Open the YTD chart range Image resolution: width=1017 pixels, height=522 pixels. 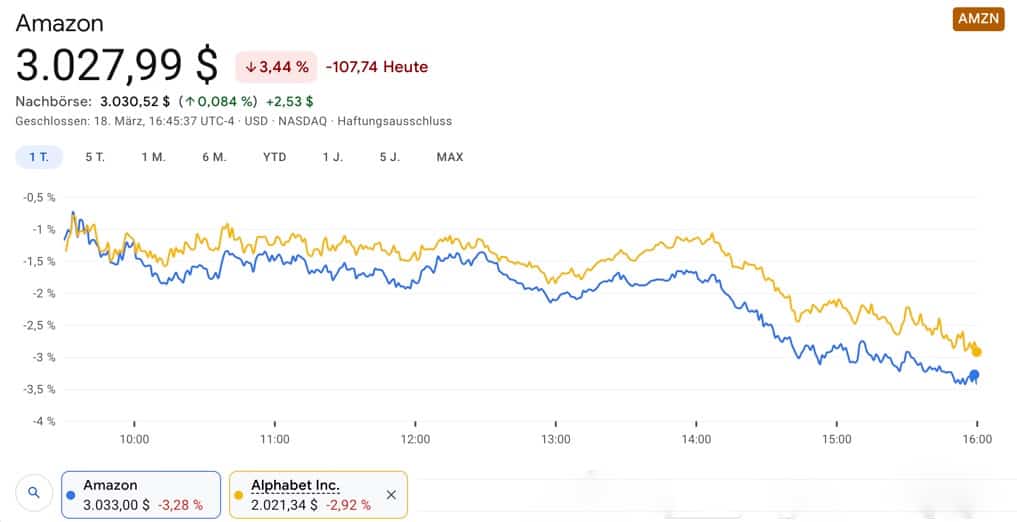coord(275,157)
